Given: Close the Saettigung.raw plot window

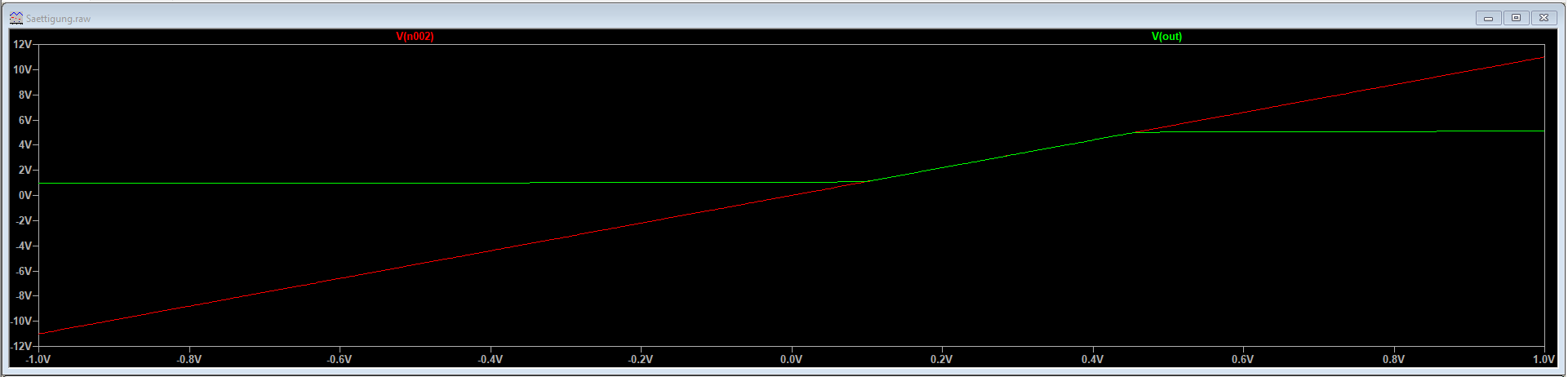Looking at the screenshot, I should click(x=1544, y=18).
